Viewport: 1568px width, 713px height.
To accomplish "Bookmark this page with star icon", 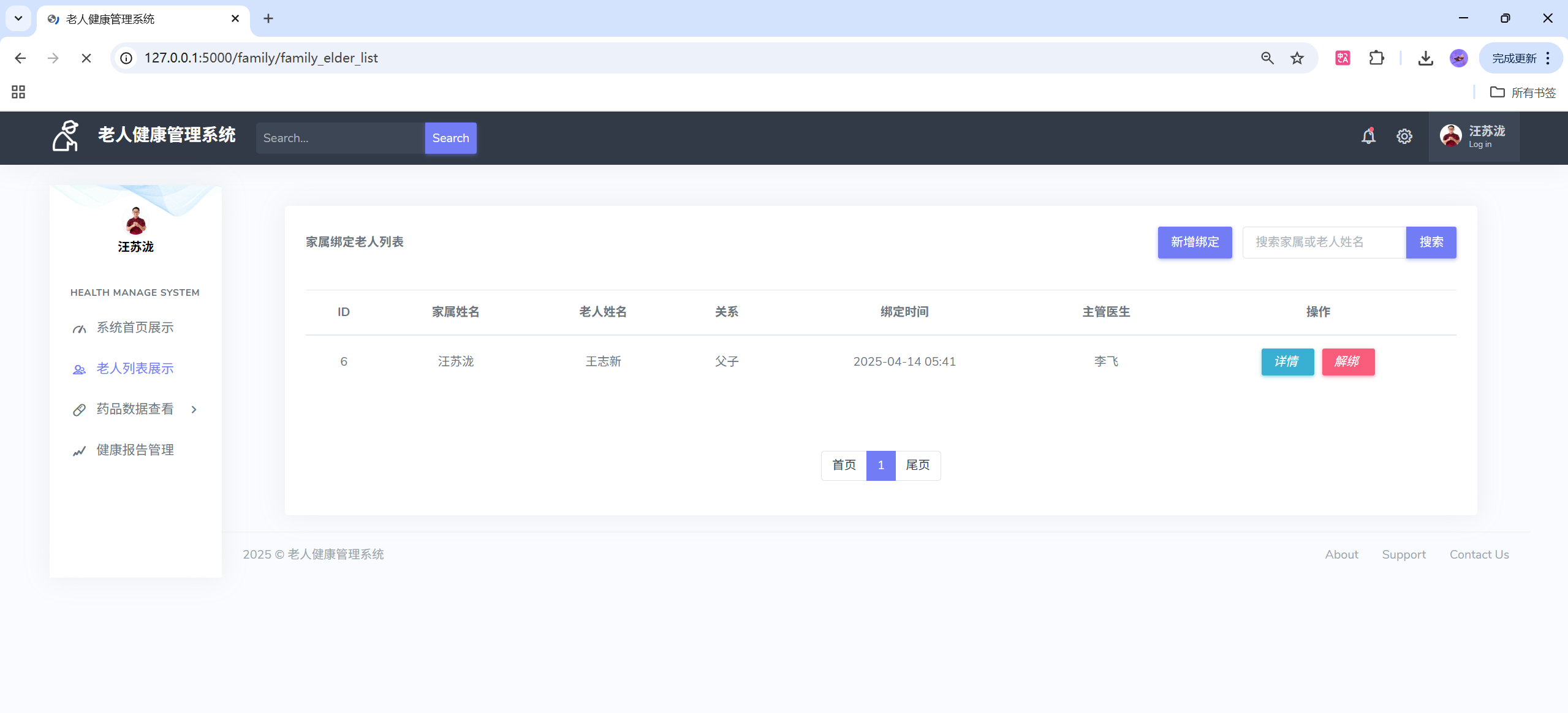I will pyautogui.click(x=1297, y=58).
